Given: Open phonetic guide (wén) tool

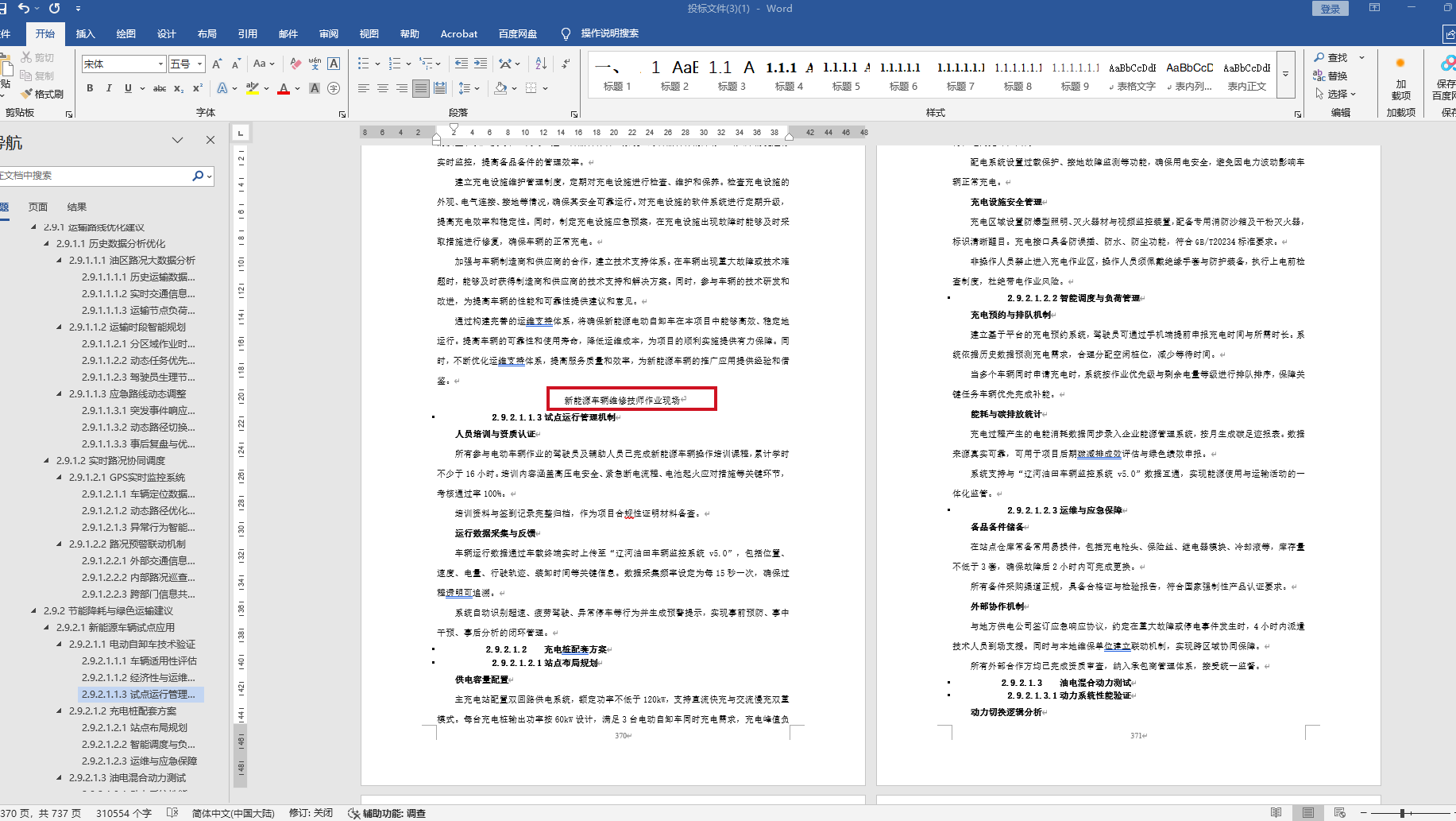Looking at the screenshot, I should point(315,64).
